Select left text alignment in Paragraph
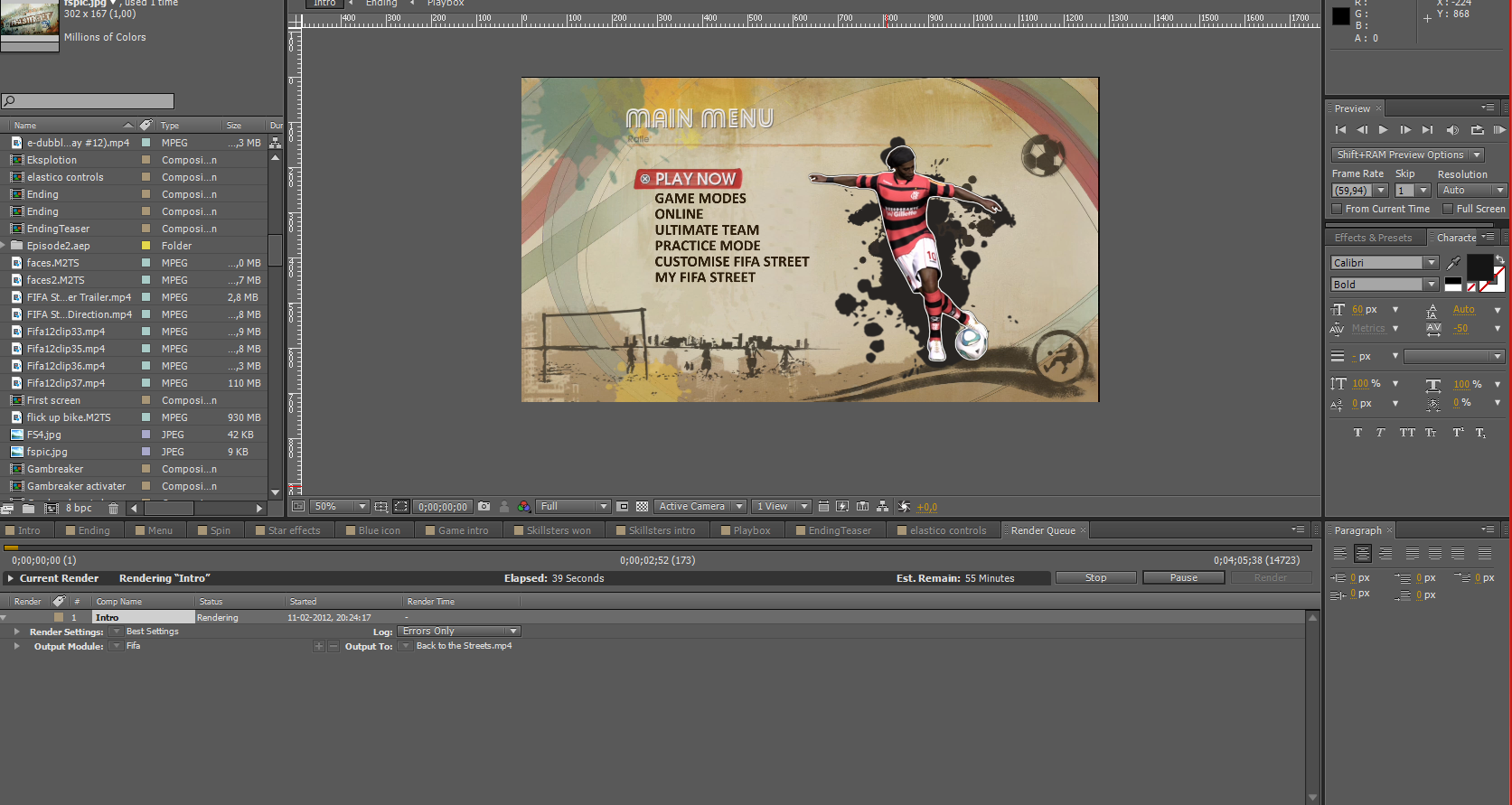1512x805 pixels. tap(1340, 553)
